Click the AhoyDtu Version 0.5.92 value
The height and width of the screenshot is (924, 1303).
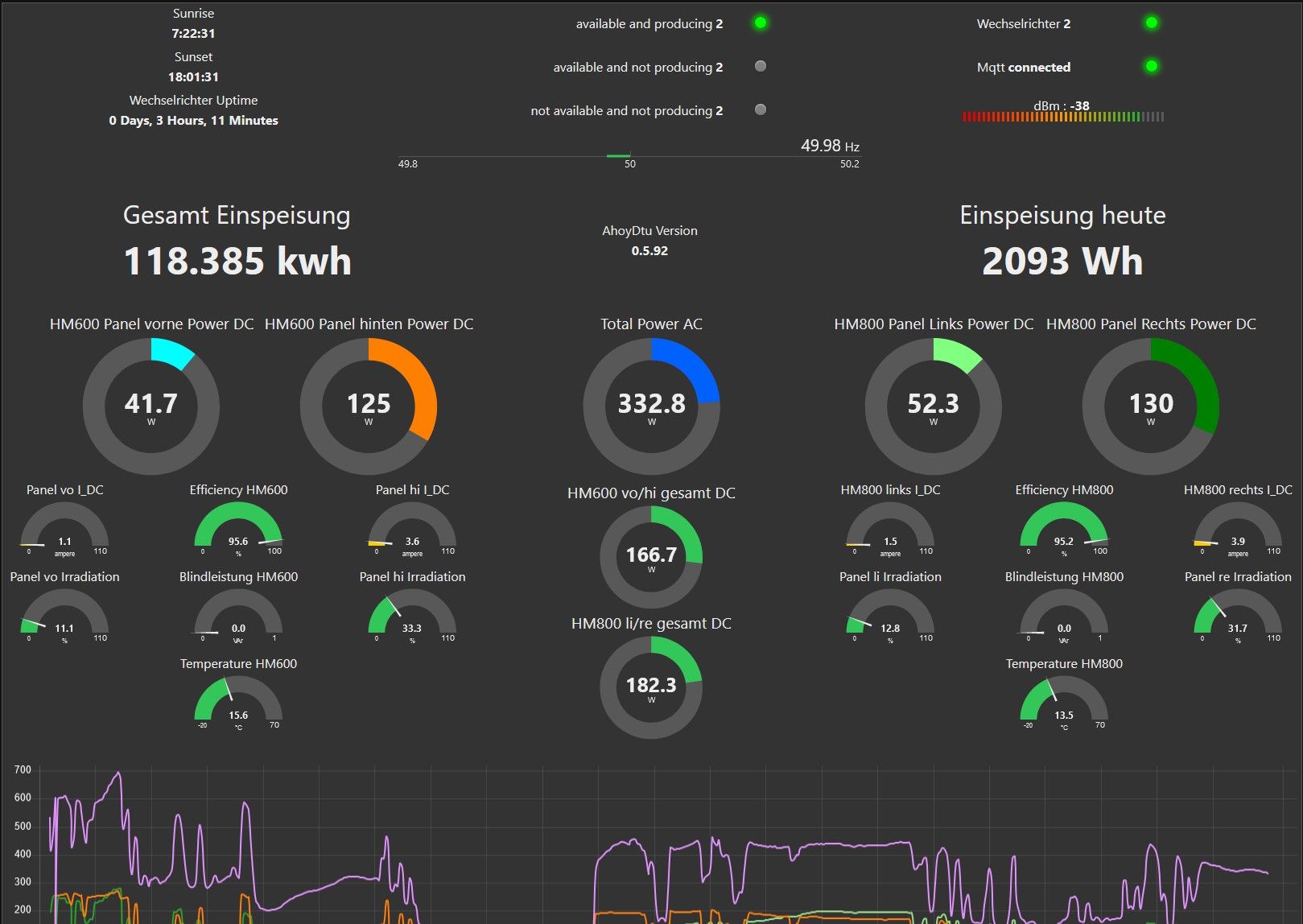point(649,250)
